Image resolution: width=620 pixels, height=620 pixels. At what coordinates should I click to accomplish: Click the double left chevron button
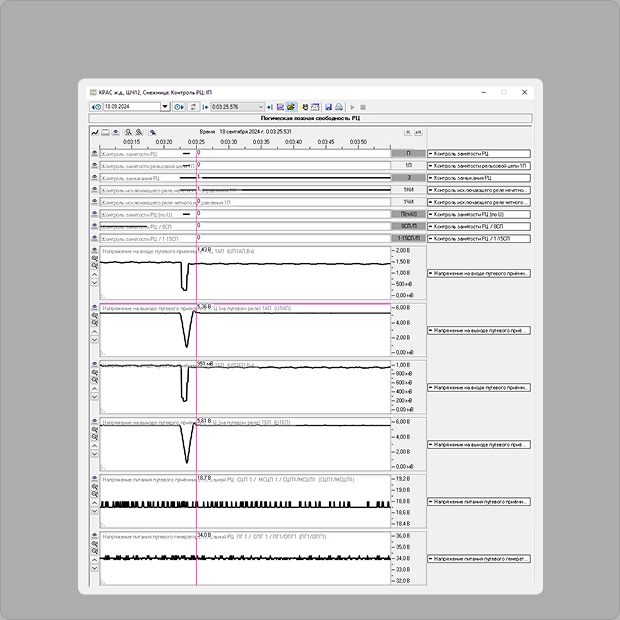408,132
